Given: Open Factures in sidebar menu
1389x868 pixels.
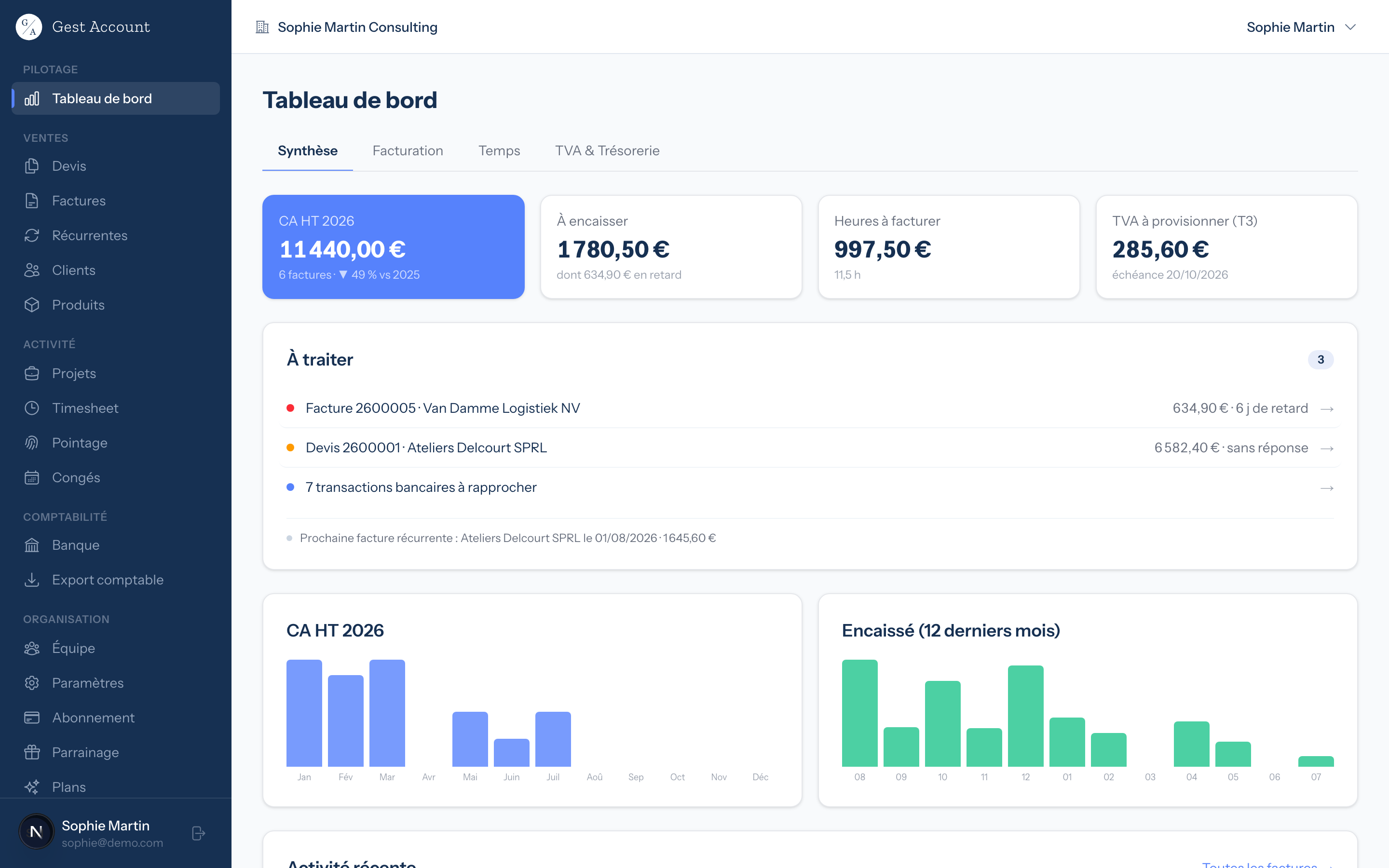Looking at the screenshot, I should point(115,201).
